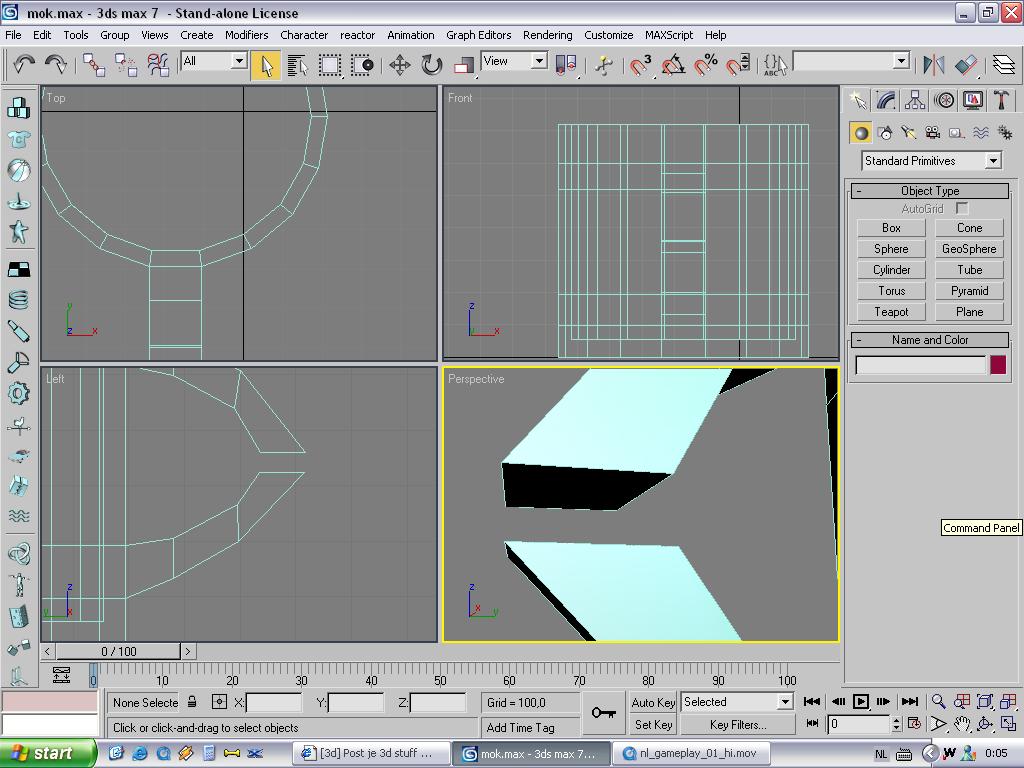Screen dimensions: 1024x768
Task: Click the Key Filters button
Action: pyautogui.click(x=738, y=725)
